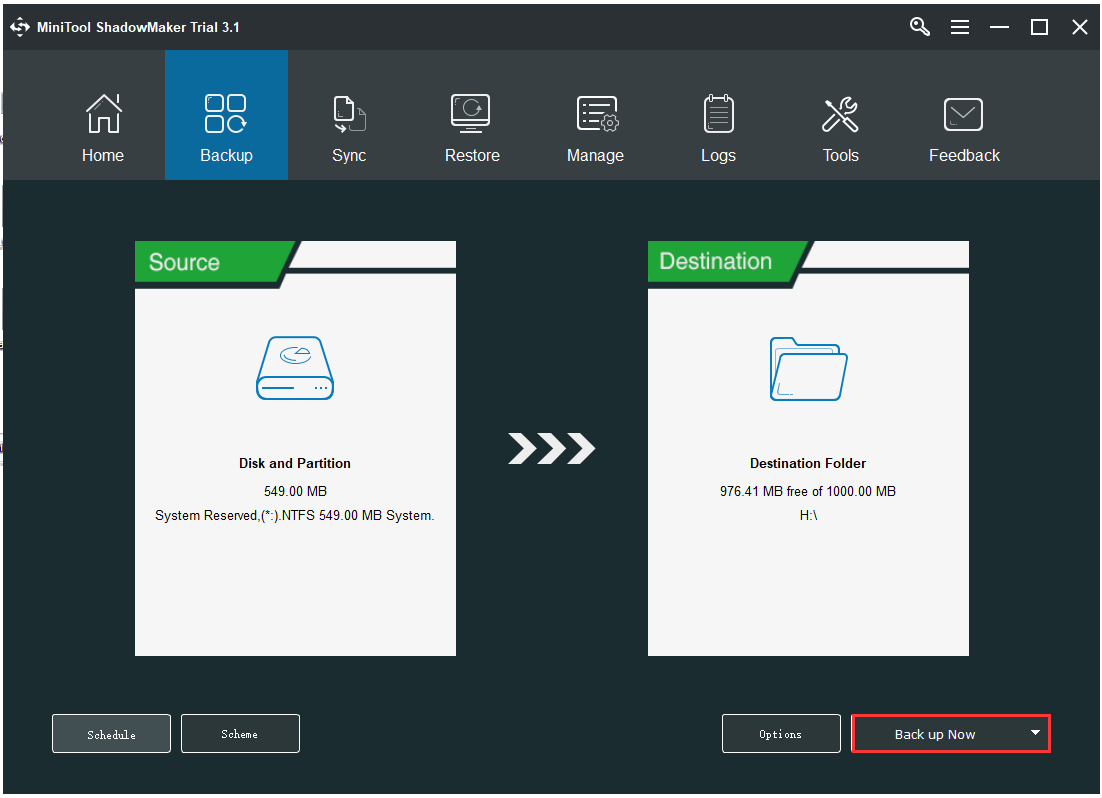Select the Backup tab icon
This screenshot has width=1102, height=798.
click(226, 113)
